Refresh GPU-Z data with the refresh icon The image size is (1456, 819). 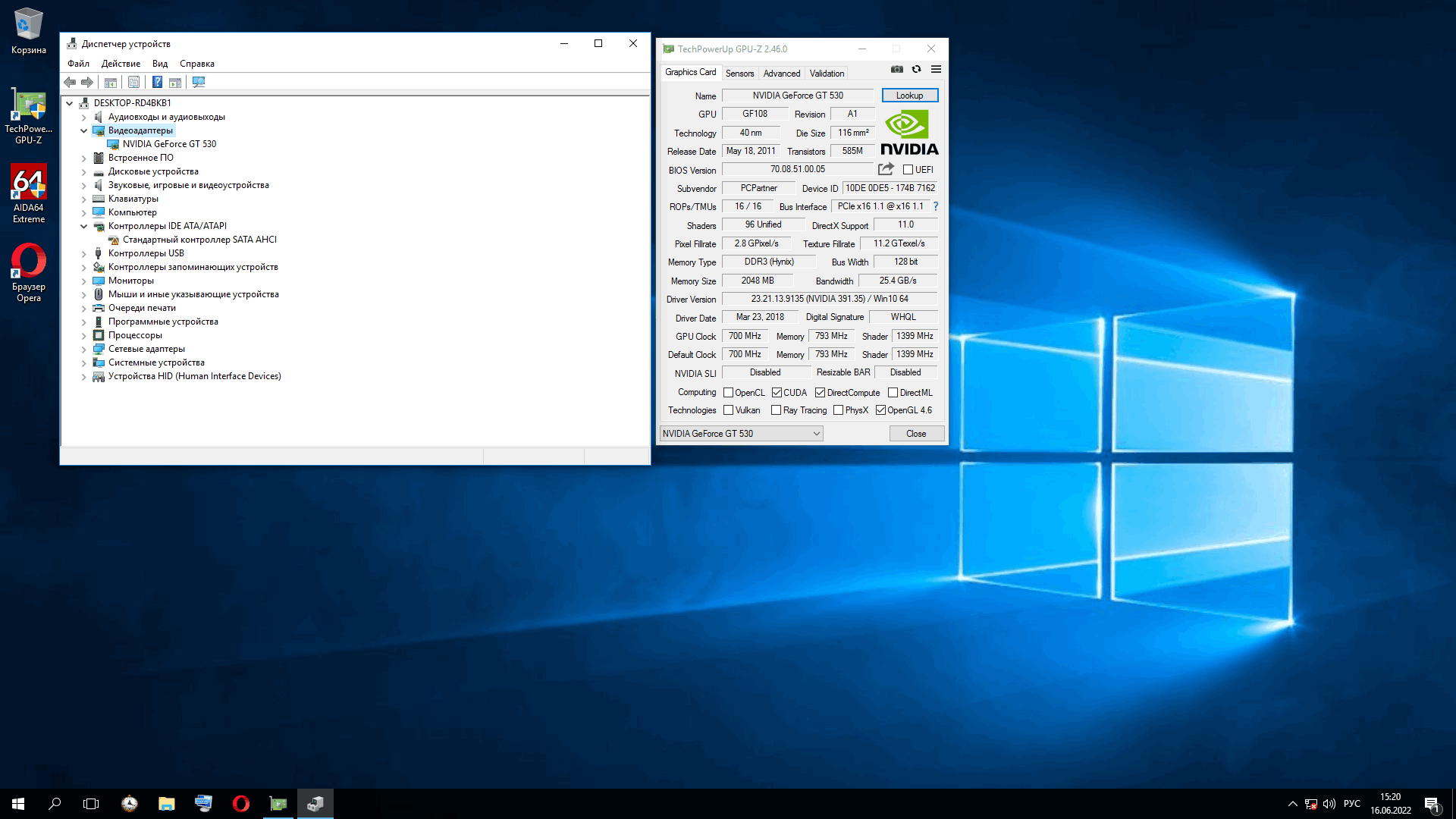tap(916, 69)
